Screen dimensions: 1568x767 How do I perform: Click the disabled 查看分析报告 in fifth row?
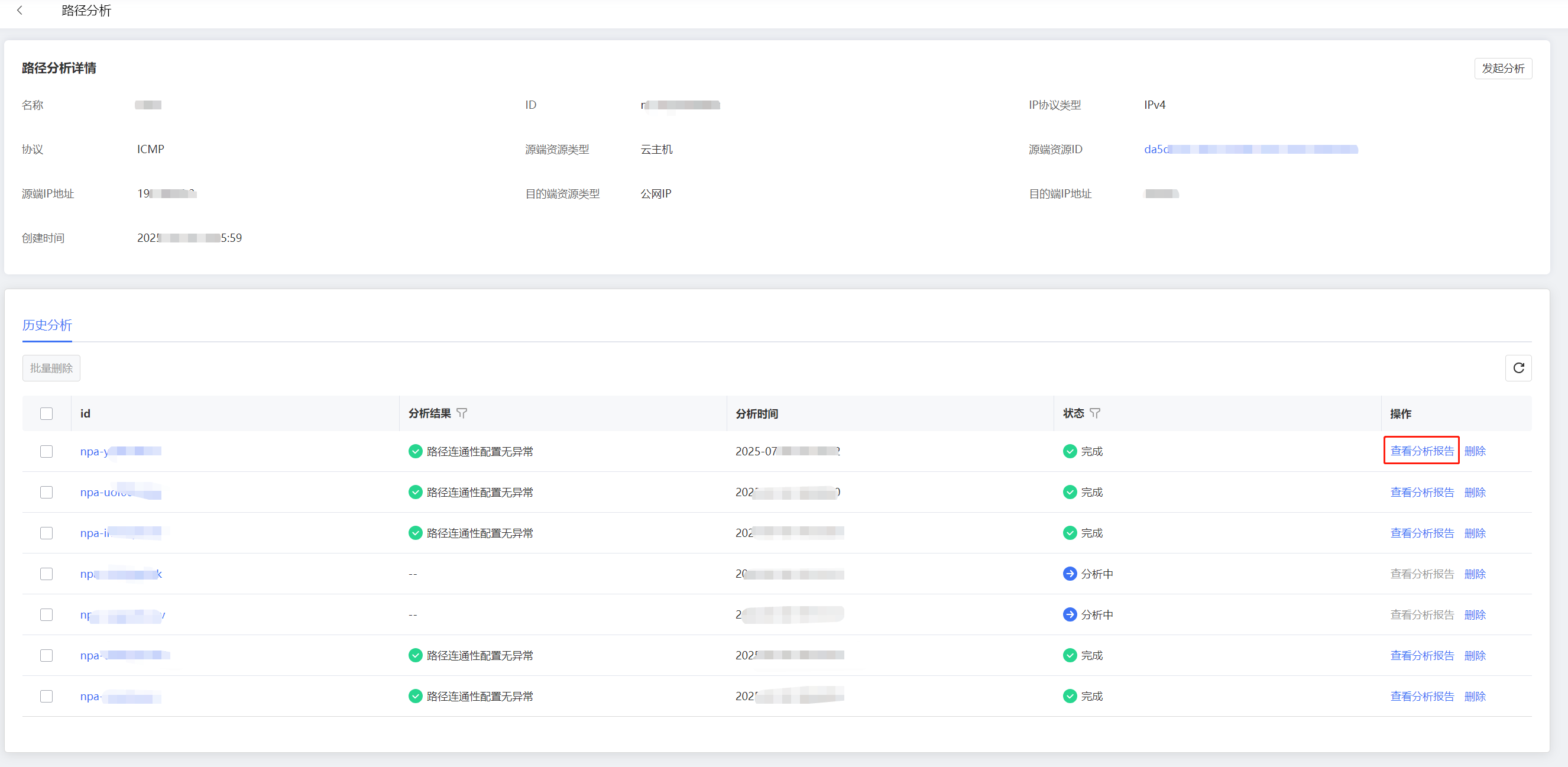point(1422,614)
